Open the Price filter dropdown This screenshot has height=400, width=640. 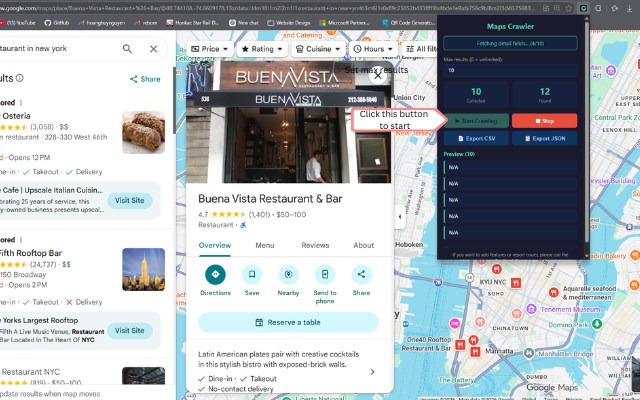(x=210, y=49)
